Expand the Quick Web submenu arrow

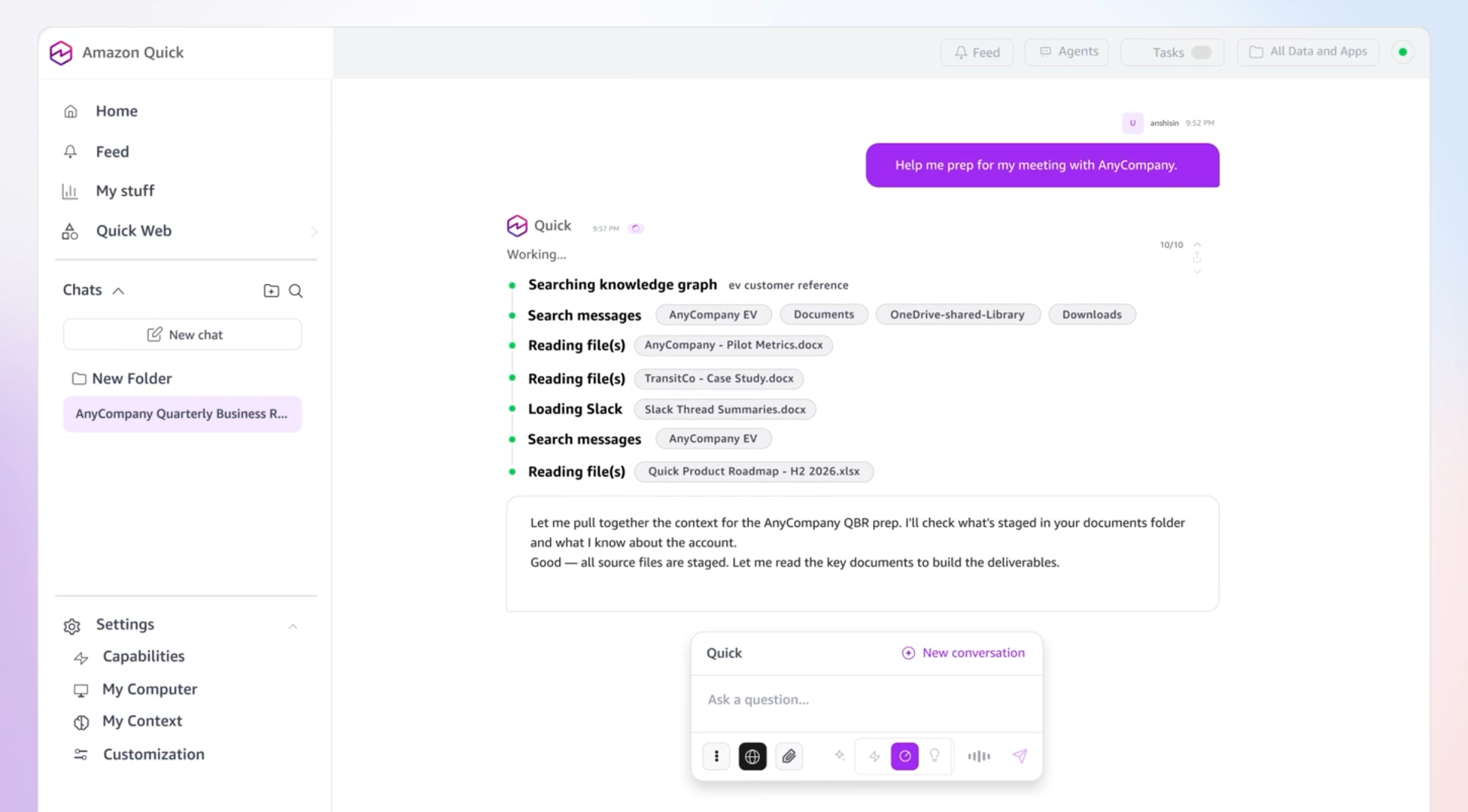click(x=314, y=232)
